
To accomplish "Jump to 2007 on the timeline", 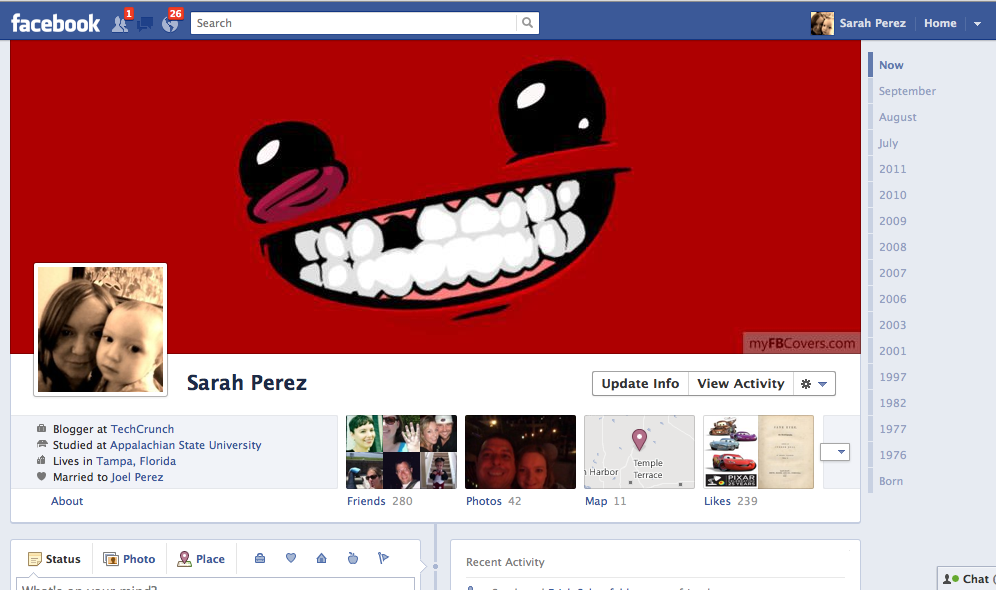I will [892, 273].
